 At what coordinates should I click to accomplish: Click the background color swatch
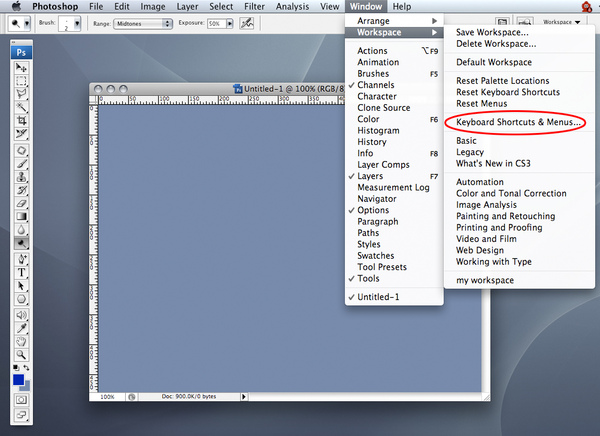point(26,387)
